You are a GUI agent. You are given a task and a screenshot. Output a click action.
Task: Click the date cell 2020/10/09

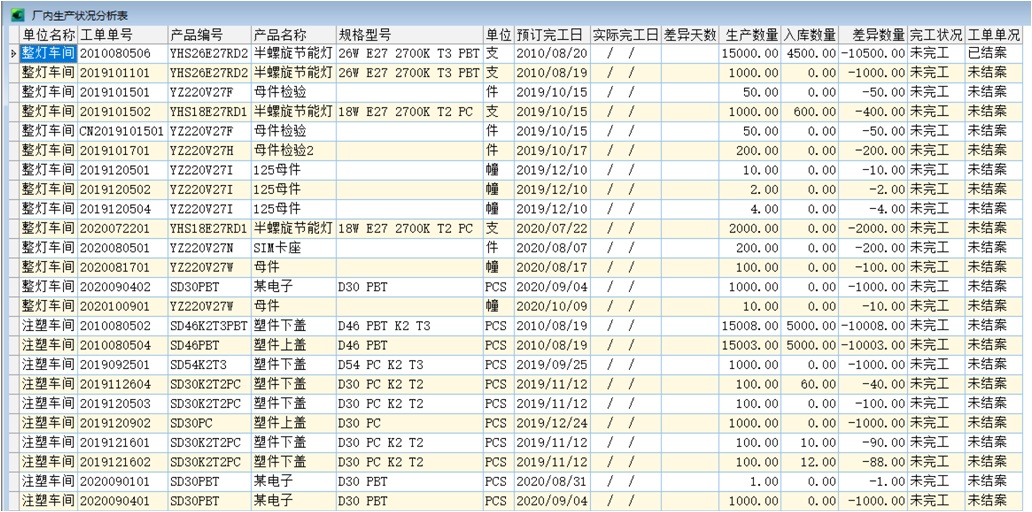[550, 306]
